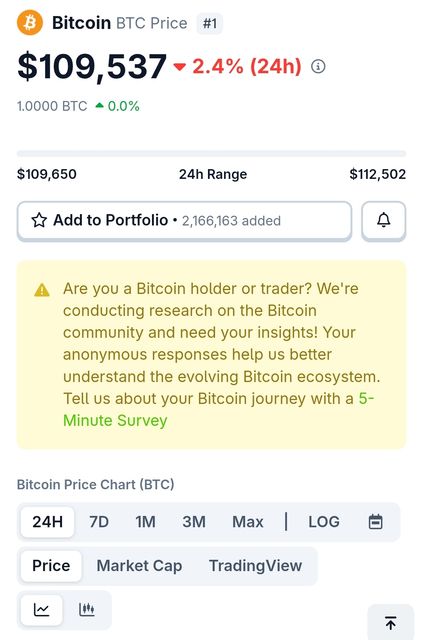Click the 24h Range progress bar
This screenshot has height=640, width=423.
point(211,153)
